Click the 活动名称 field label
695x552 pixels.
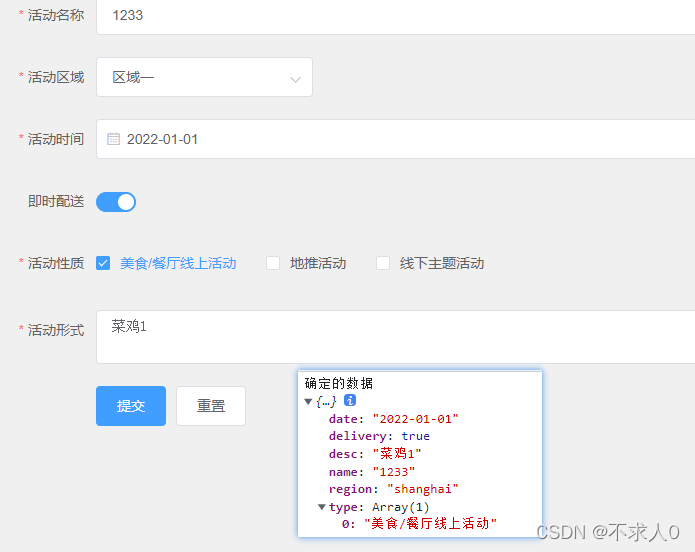[x=56, y=16]
